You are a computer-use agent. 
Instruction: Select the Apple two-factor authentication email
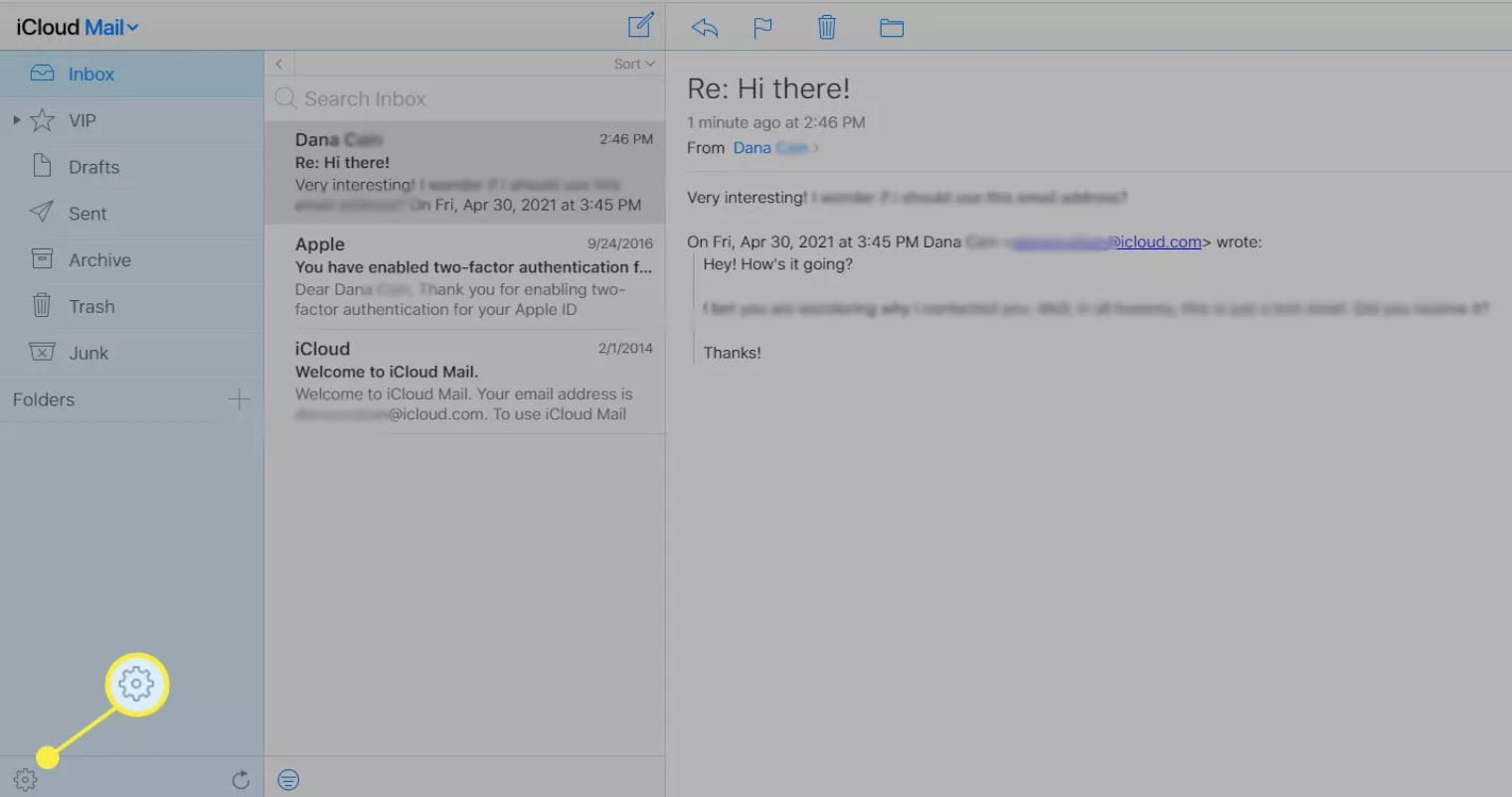click(x=464, y=276)
